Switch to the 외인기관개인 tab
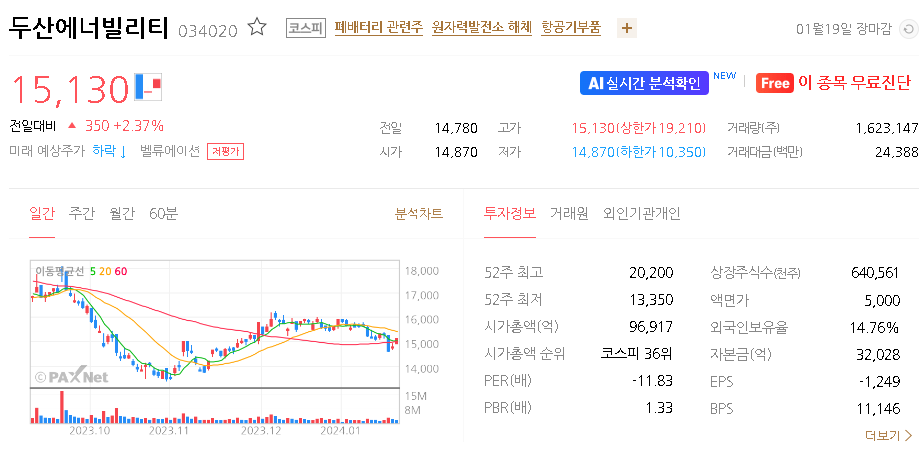This screenshot has height=456, width=923. click(642, 214)
